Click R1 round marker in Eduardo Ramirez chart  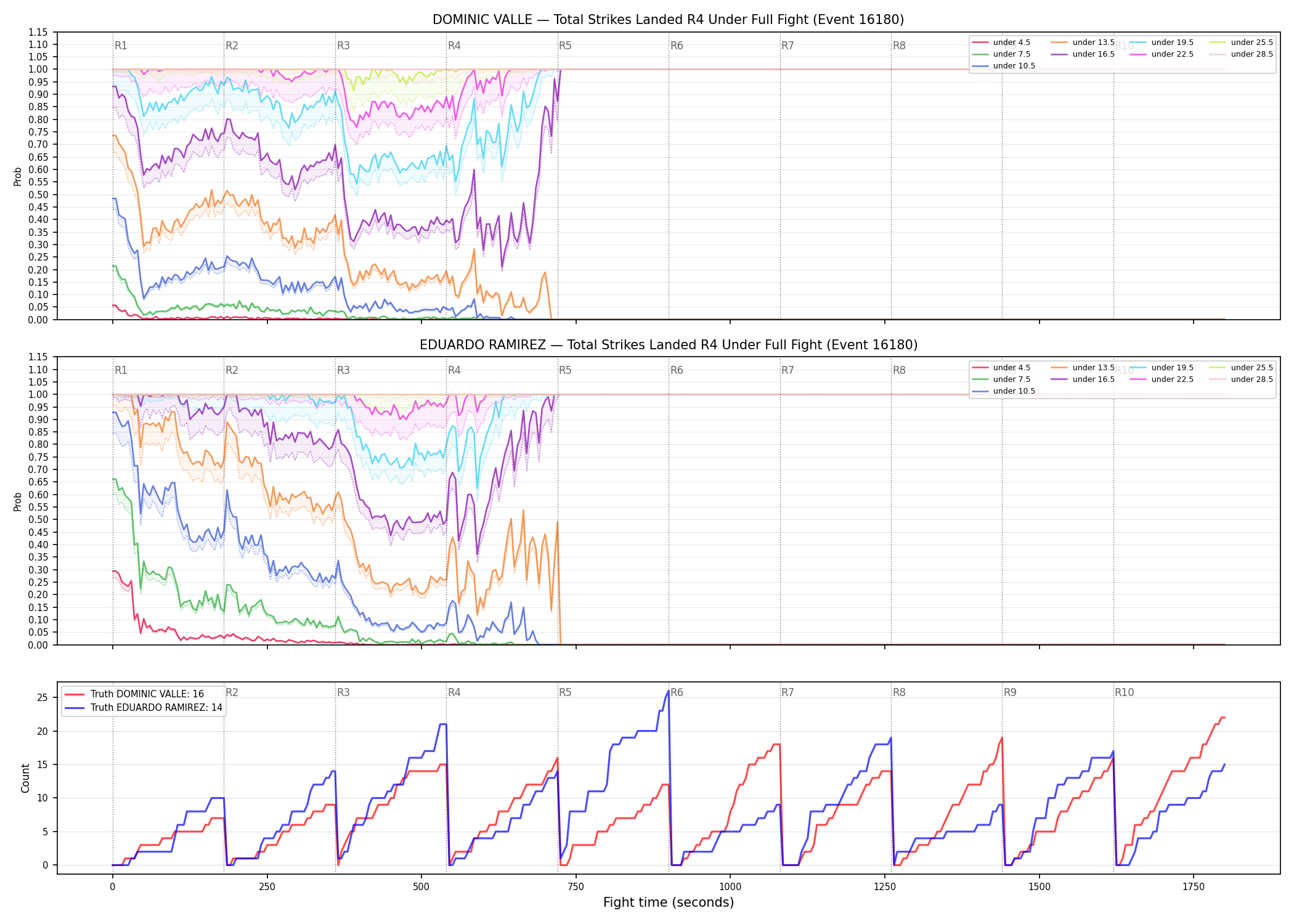[121, 370]
